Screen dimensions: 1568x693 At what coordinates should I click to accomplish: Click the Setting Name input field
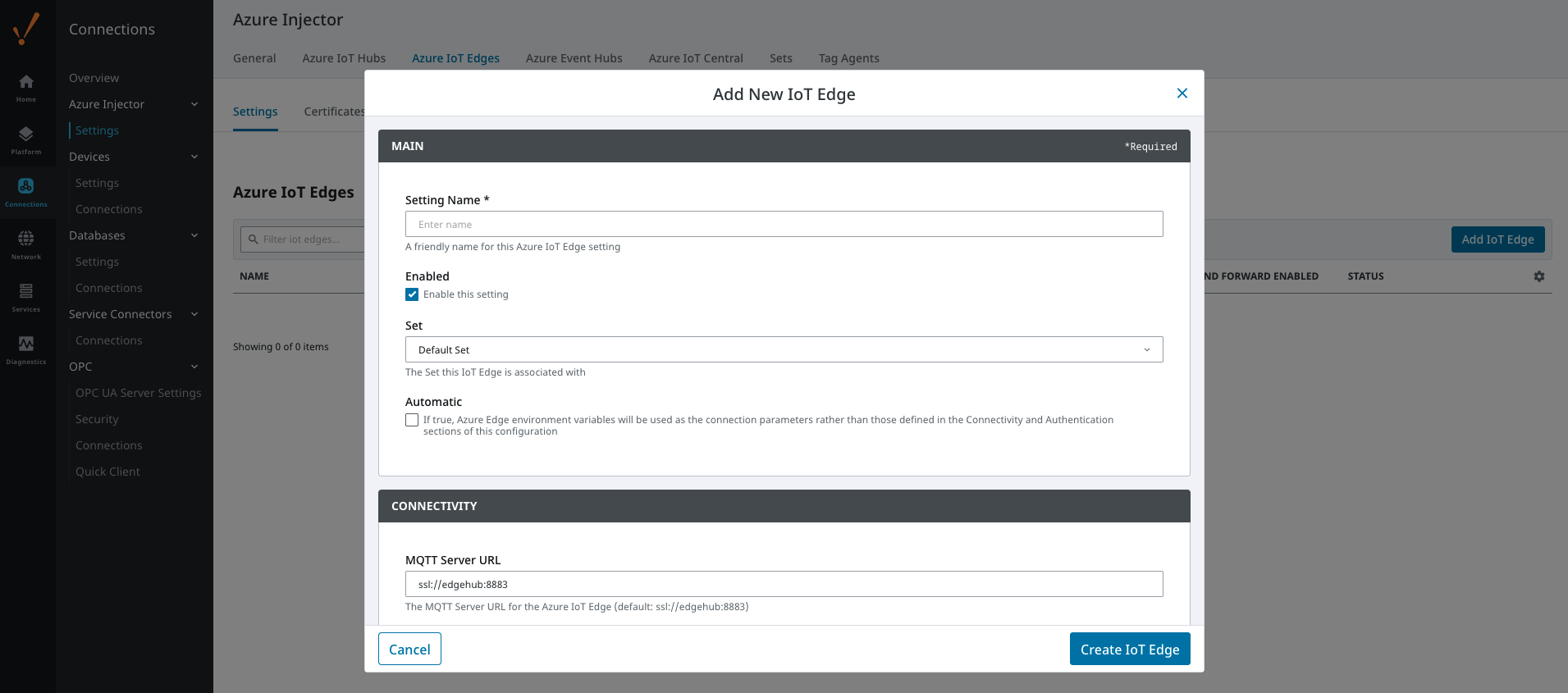[x=784, y=224]
